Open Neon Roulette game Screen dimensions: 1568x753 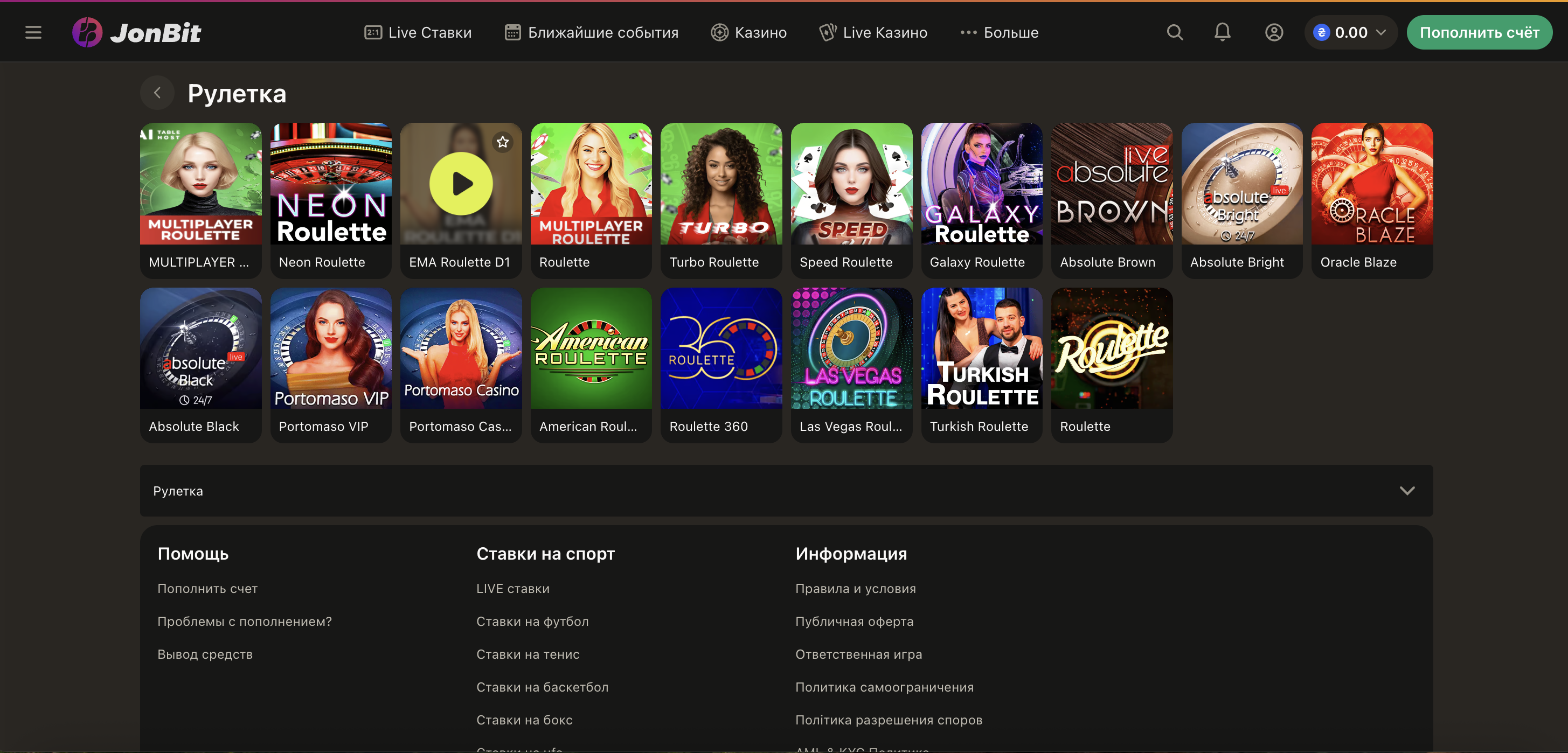tap(330, 201)
